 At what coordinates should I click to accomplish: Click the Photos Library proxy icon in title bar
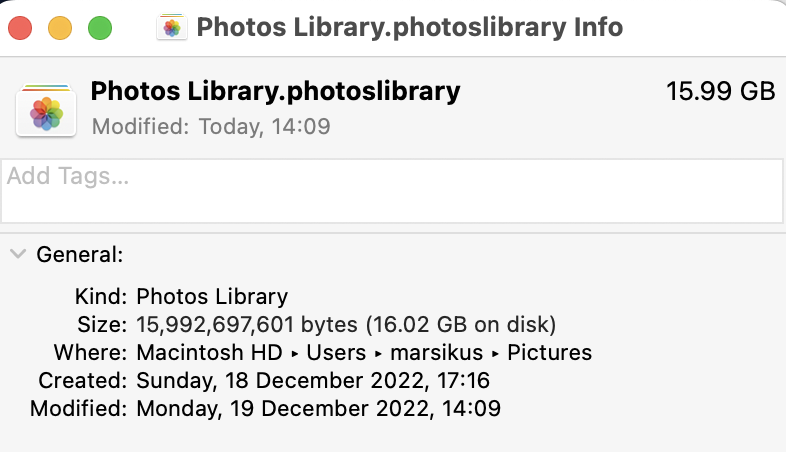[x=172, y=27]
